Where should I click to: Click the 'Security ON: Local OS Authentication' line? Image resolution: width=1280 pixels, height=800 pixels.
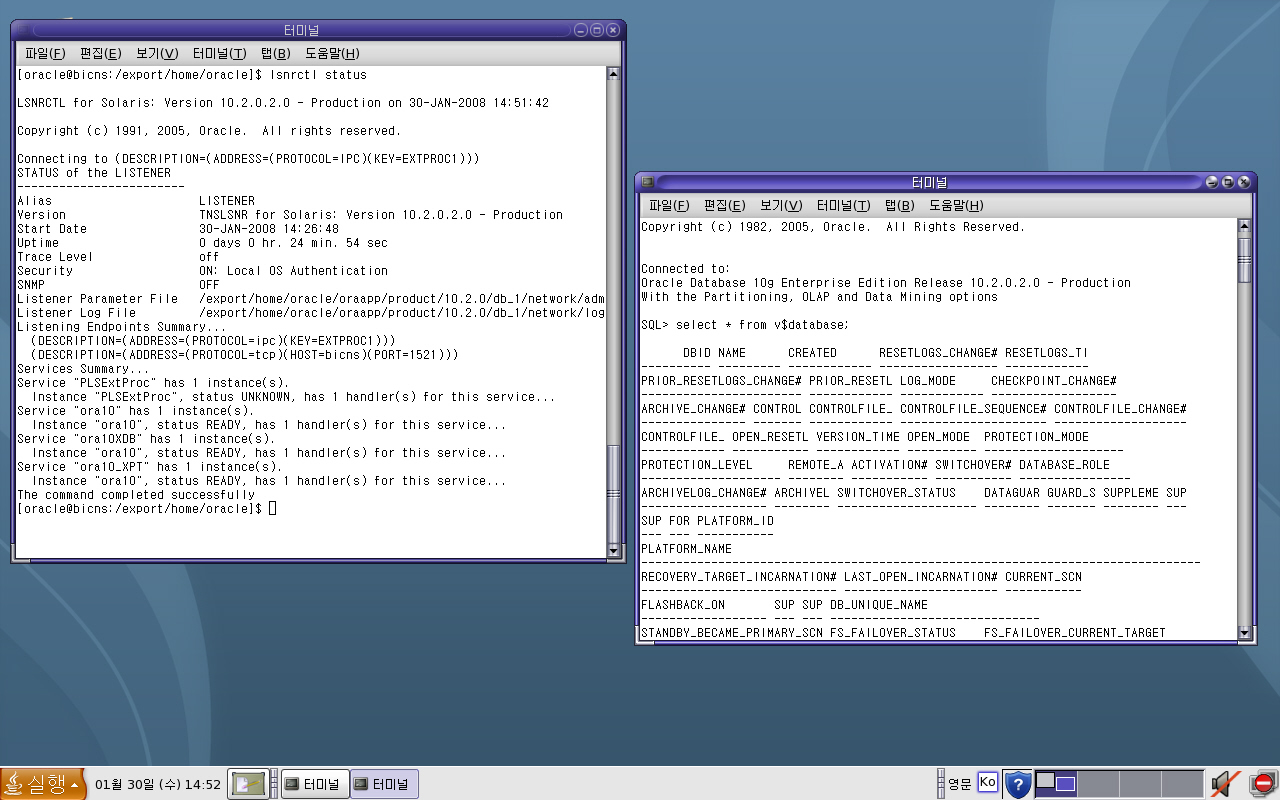click(203, 271)
